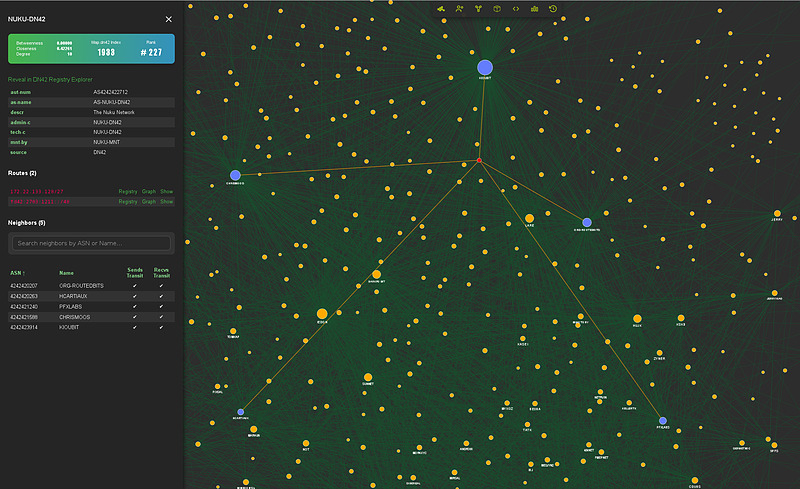Click the people icon in the top toolbar
Image resolution: width=800 pixels, height=489 pixels.
coord(459,9)
